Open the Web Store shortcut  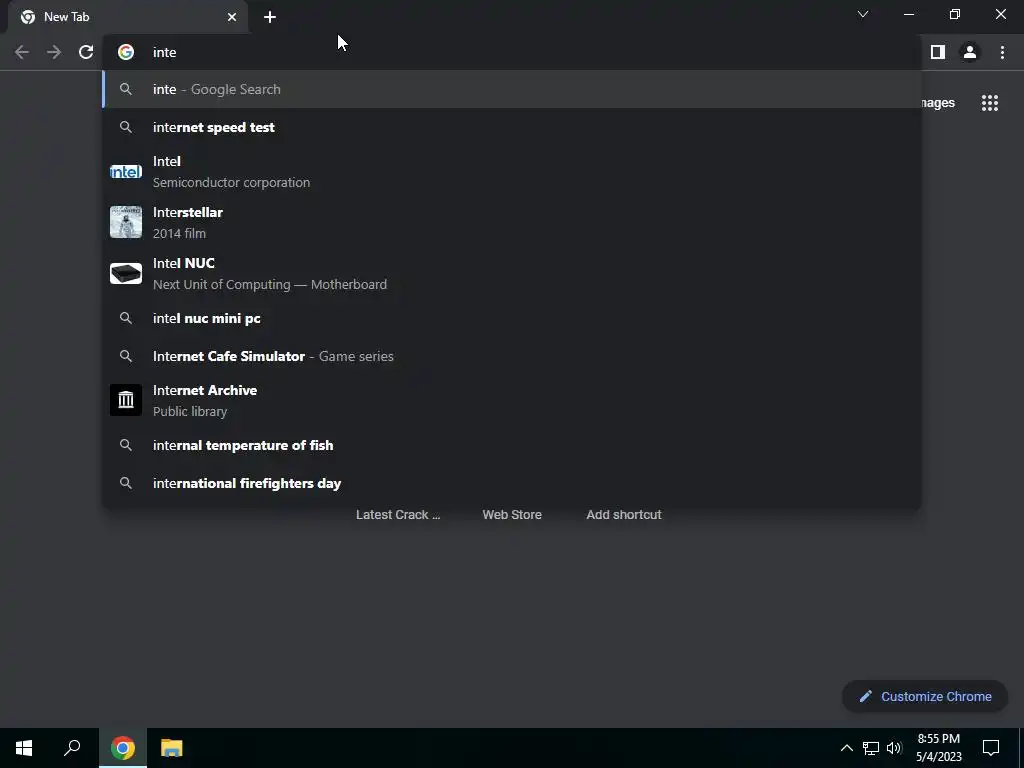click(512, 515)
